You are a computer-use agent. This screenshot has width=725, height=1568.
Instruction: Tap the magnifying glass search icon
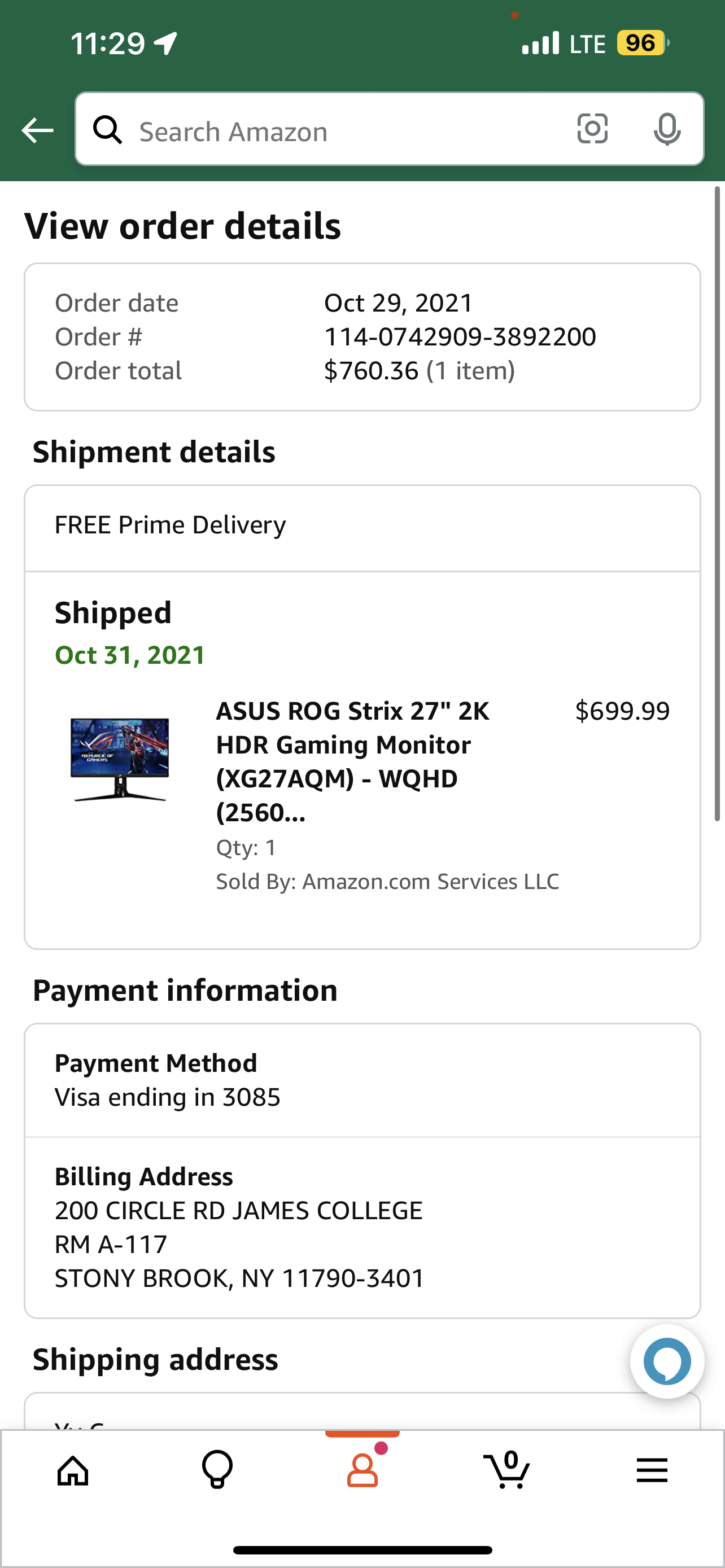coord(108,130)
